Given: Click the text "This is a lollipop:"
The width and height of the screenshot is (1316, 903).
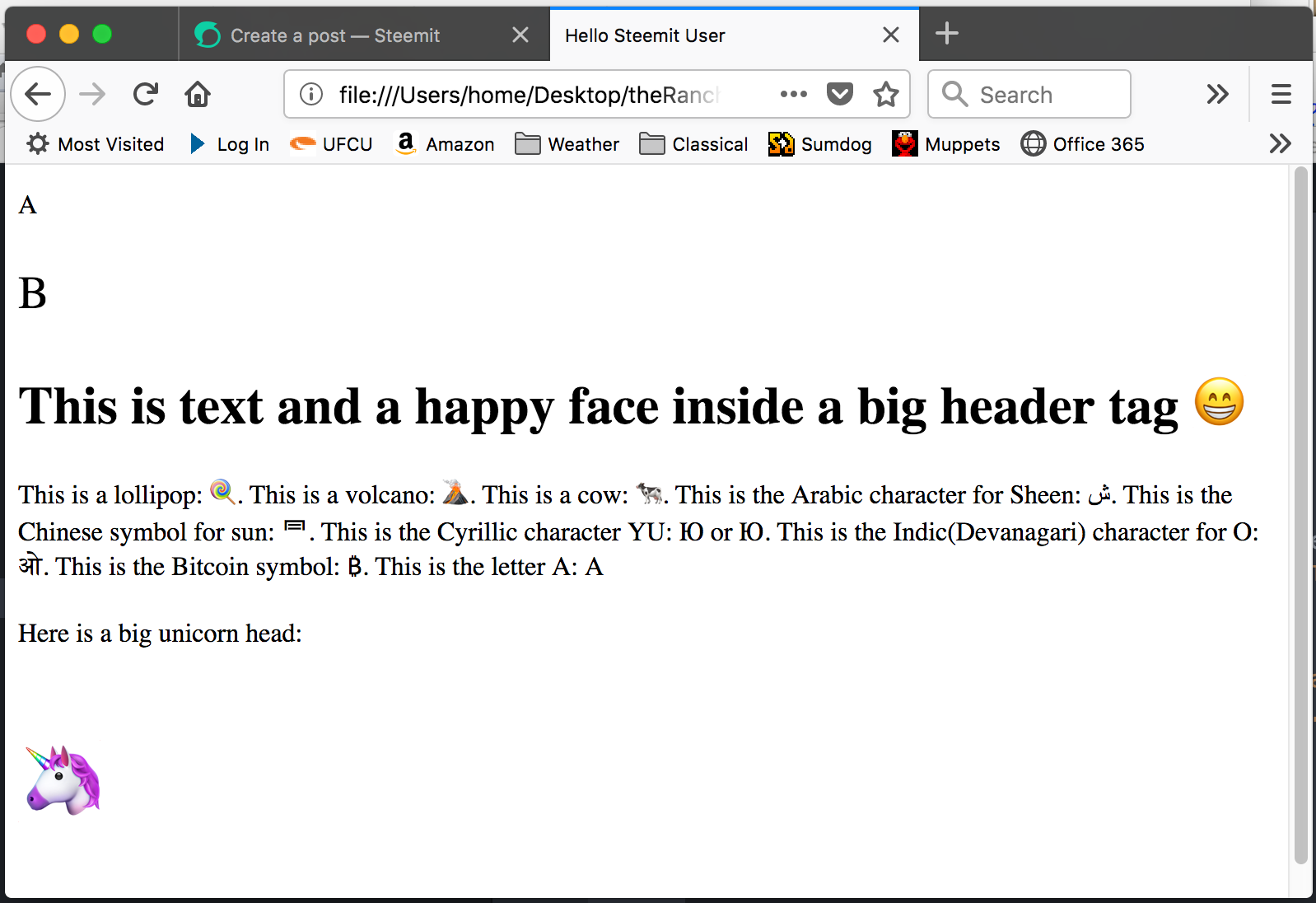Looking at the screenshot, I should pos(110,495).
